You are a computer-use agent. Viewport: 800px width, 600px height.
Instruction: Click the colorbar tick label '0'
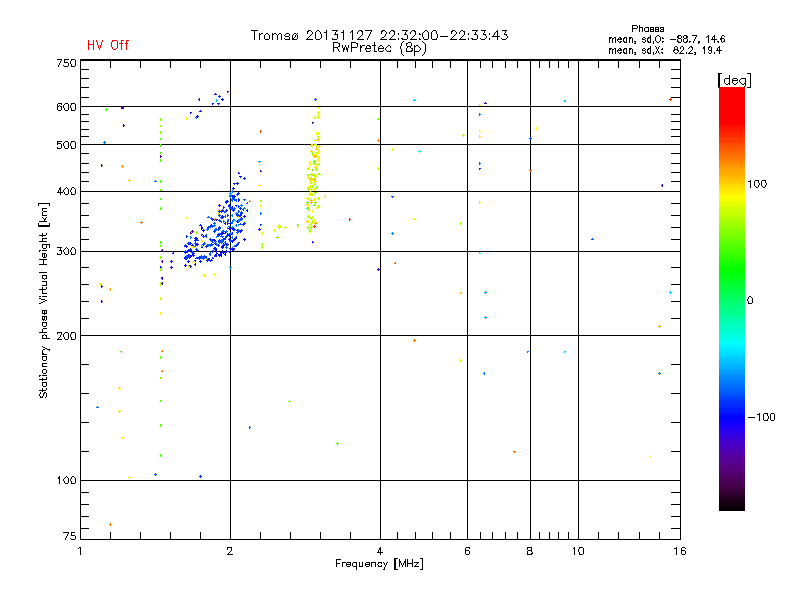point(750,301)
